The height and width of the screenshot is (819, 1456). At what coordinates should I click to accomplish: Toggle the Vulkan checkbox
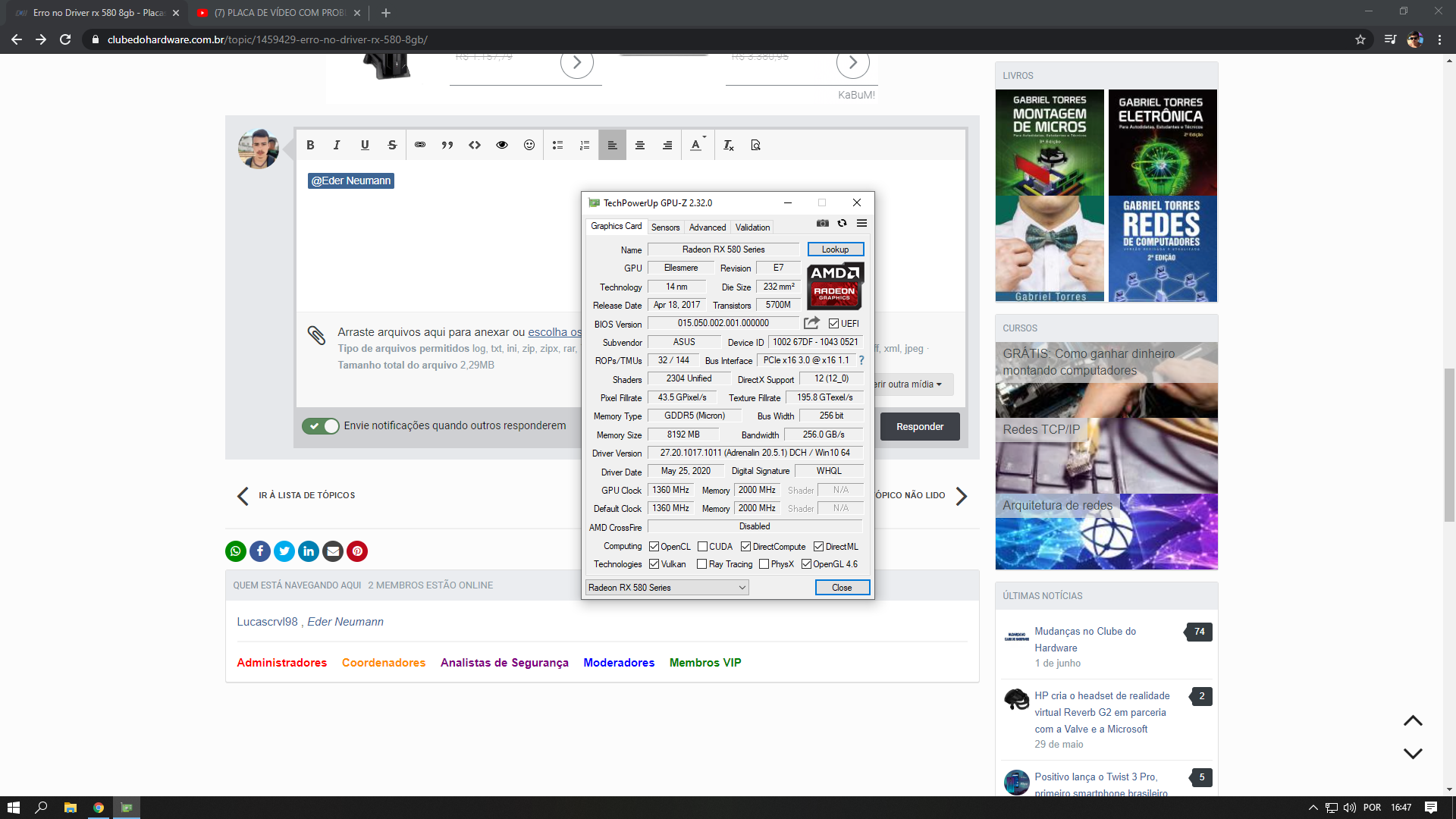click(654, 564)
